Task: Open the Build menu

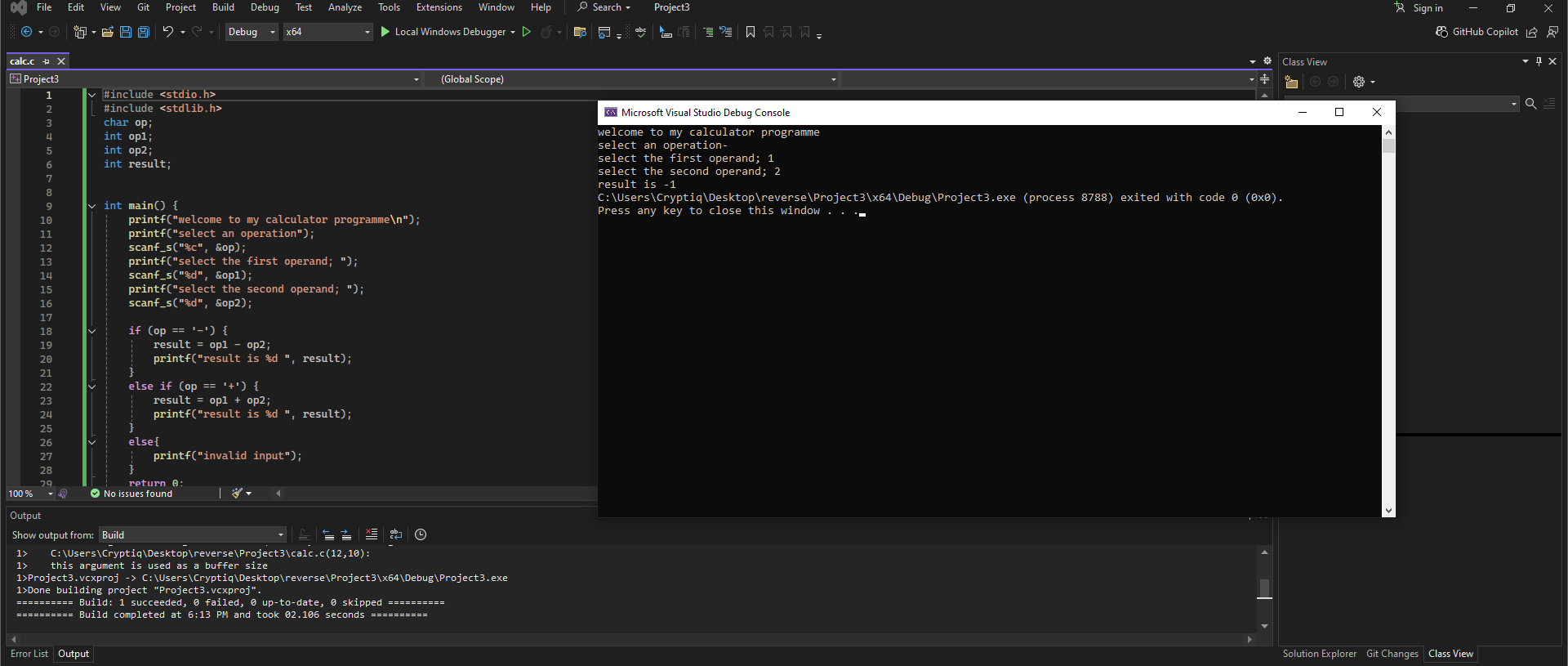Action: [223, 7]
